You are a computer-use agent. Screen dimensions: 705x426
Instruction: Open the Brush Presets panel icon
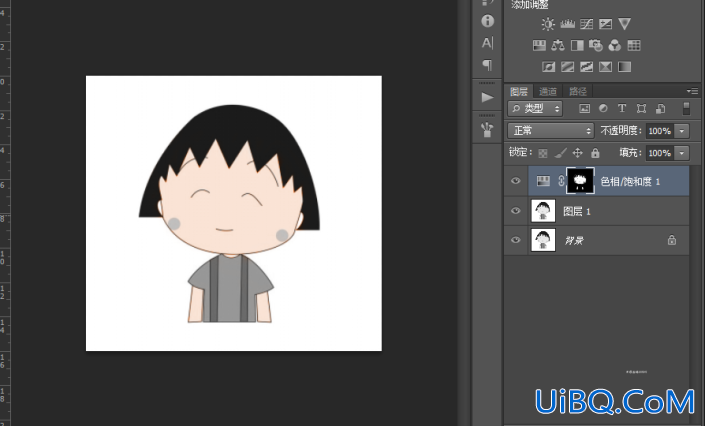pos(487,130)
